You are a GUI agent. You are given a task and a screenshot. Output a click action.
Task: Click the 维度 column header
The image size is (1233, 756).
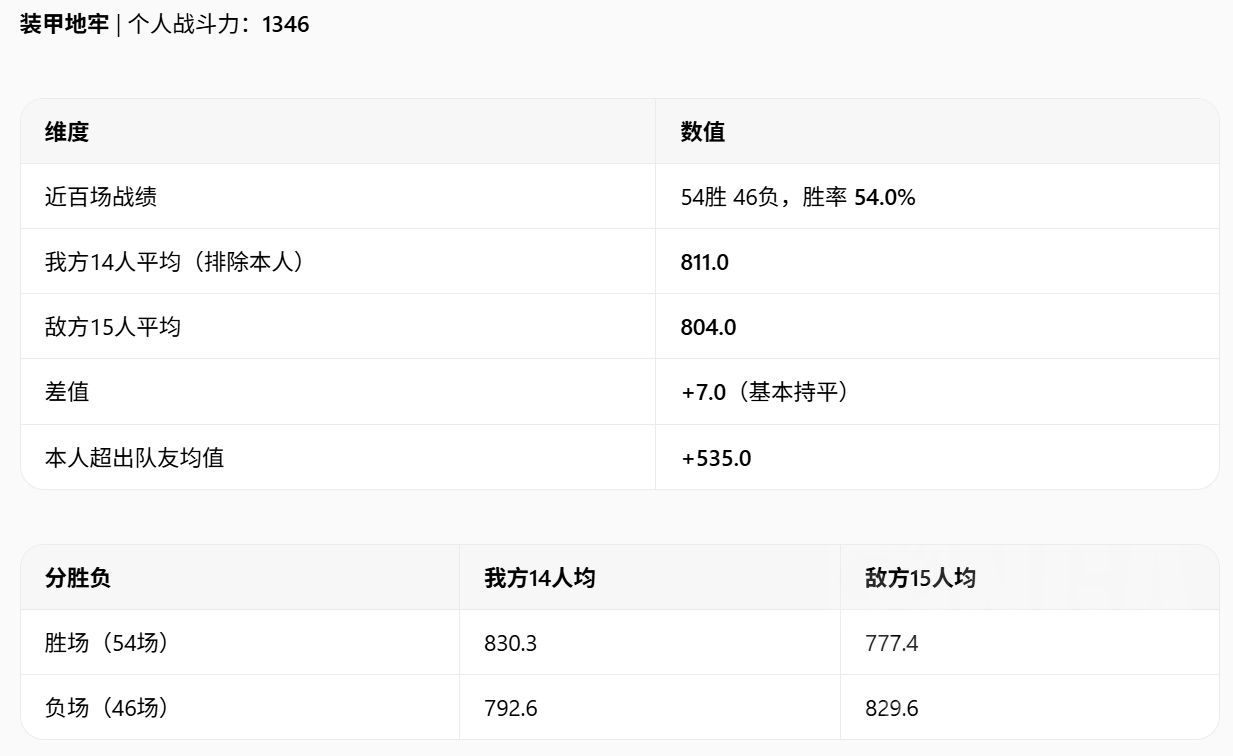tap(67, 131)
